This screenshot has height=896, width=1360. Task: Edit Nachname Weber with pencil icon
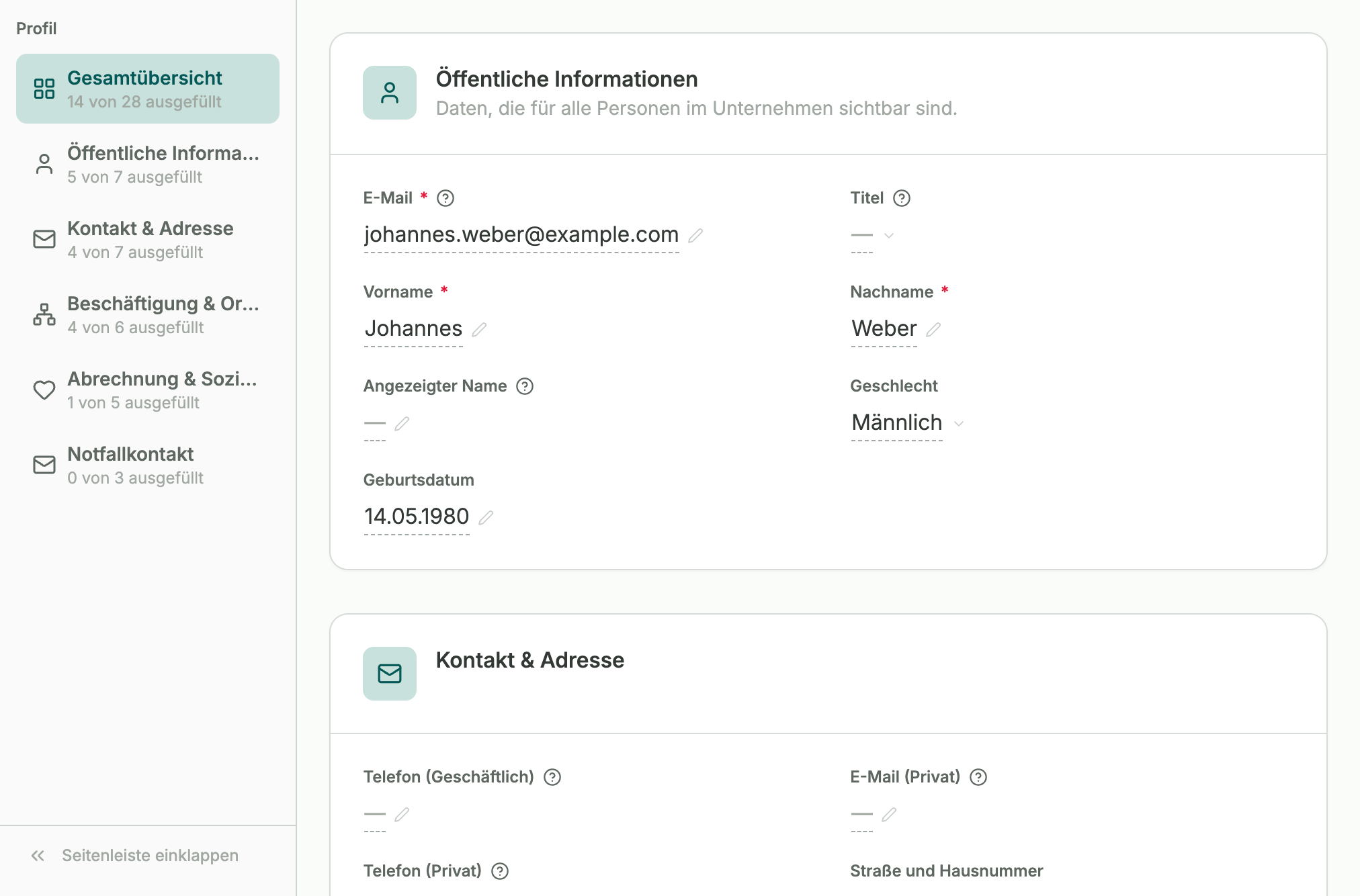point(933,329)
